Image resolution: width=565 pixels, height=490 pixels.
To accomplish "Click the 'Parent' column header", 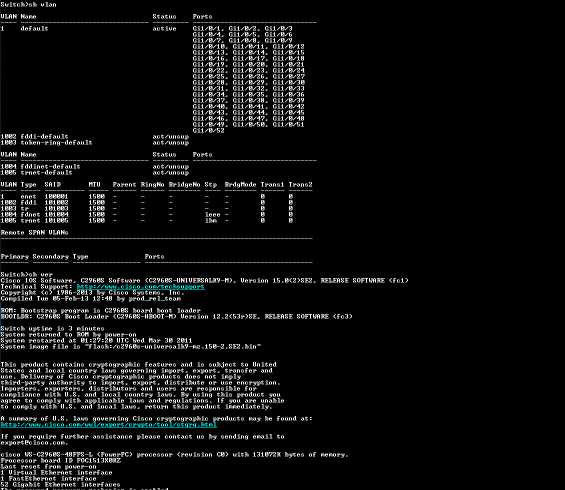I will coord(124,184).
